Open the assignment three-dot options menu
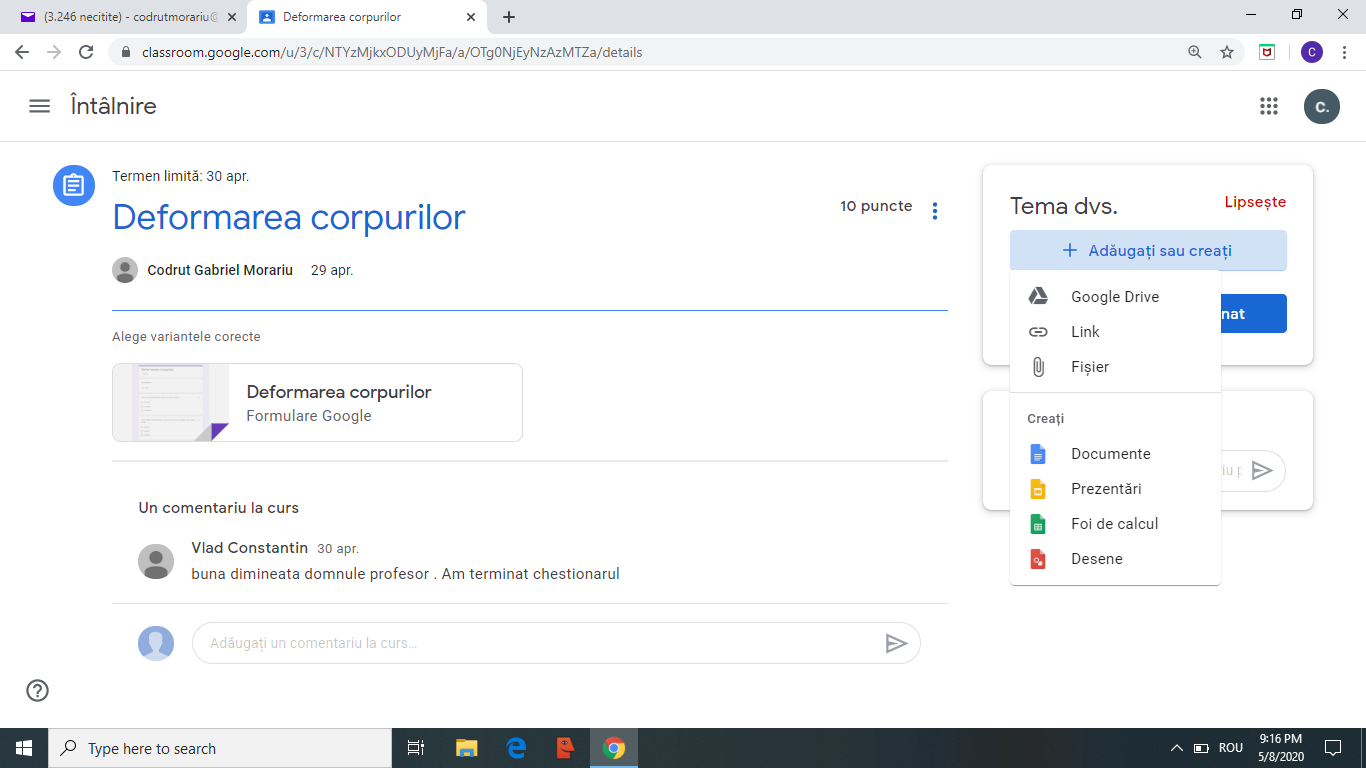The image size is (1366, 768). [935, 211]
